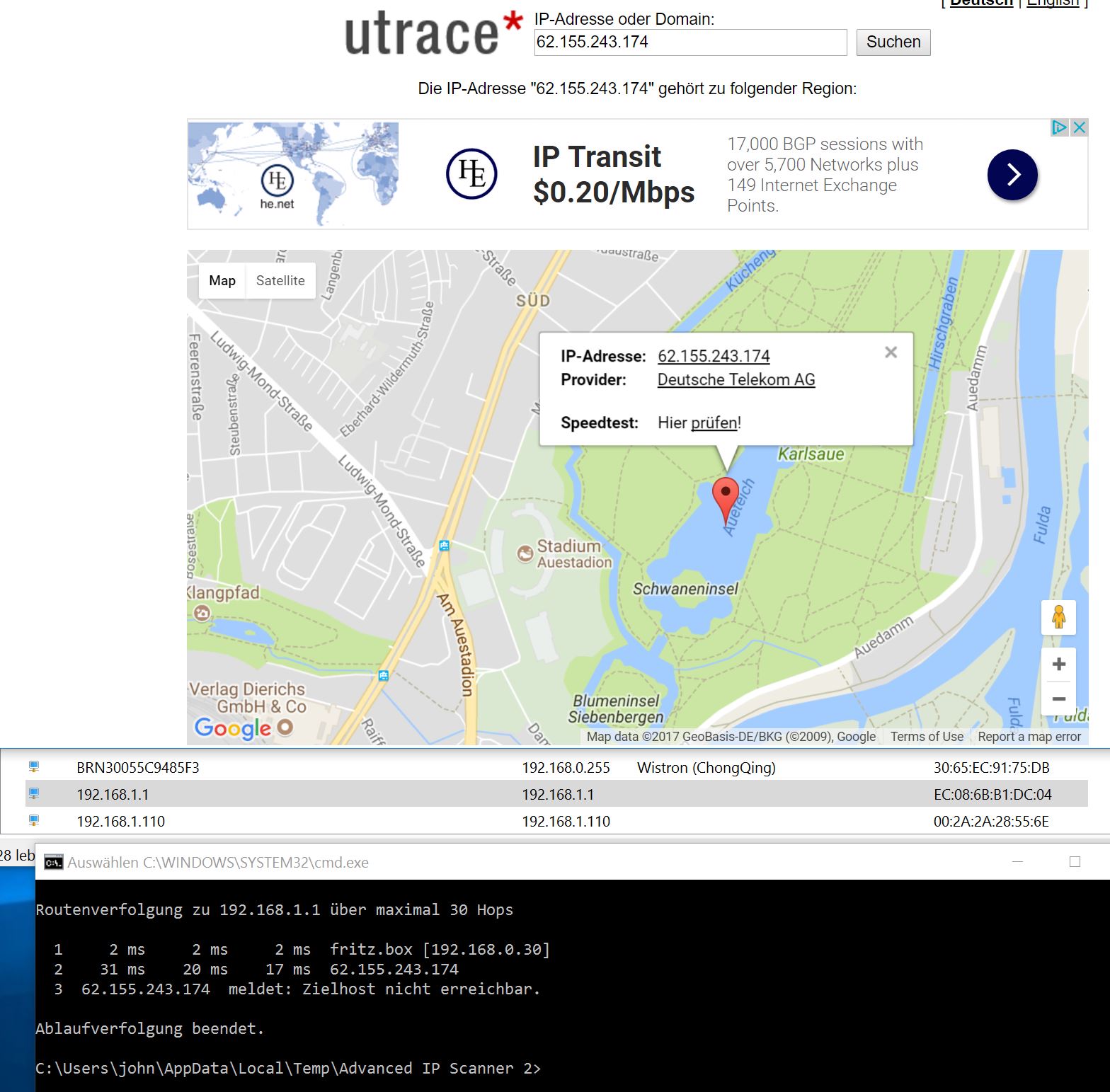Zoom out on the map

coord(1058,699)
